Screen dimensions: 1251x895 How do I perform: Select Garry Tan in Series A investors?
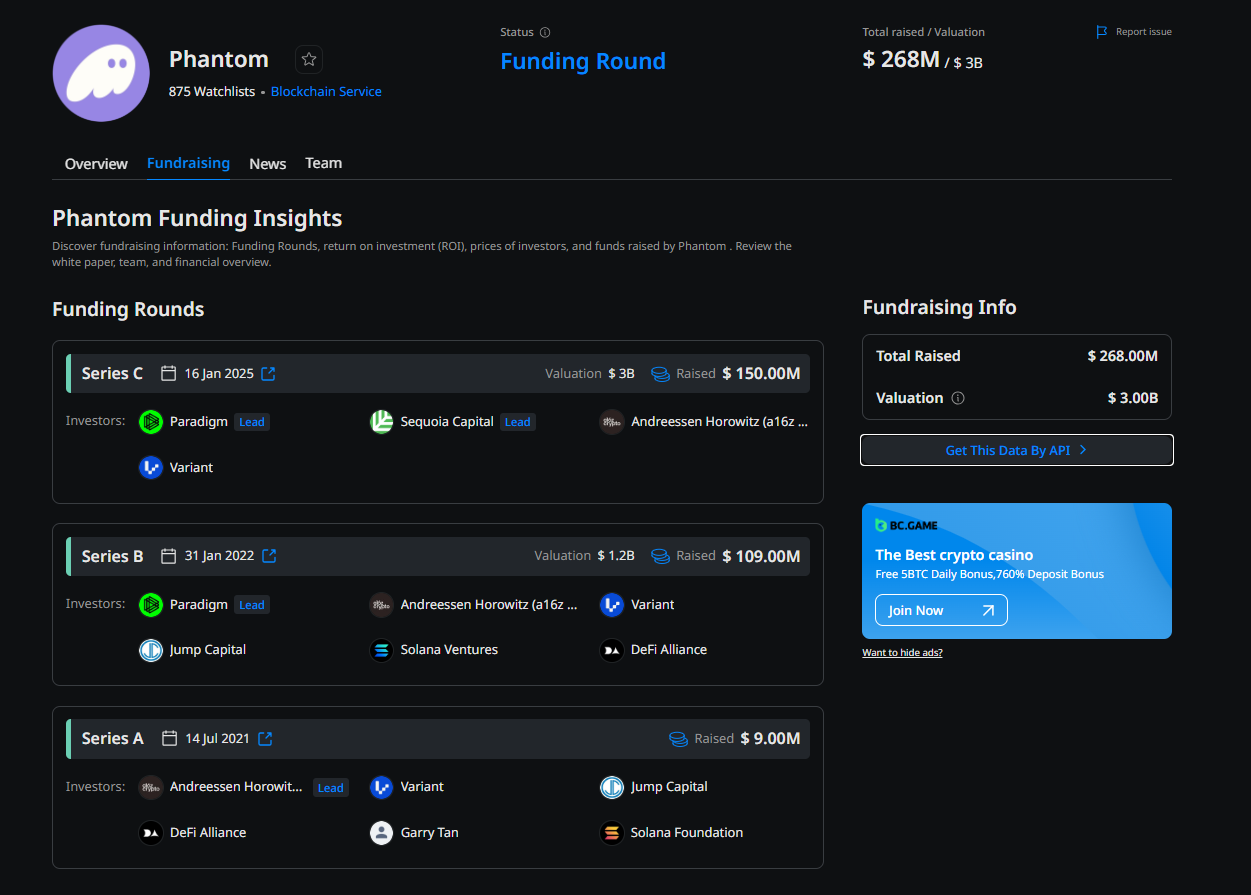pyautogui.click(x=381, y=832)
